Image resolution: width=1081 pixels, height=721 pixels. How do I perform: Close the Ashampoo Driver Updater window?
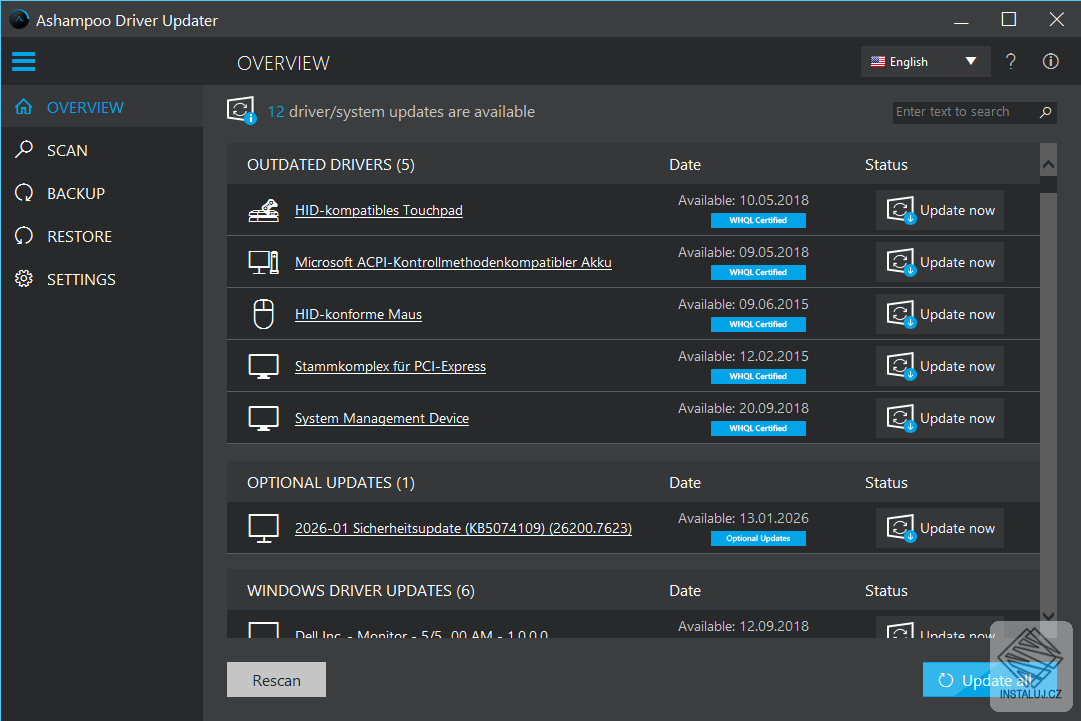[x=1056, y=19]
